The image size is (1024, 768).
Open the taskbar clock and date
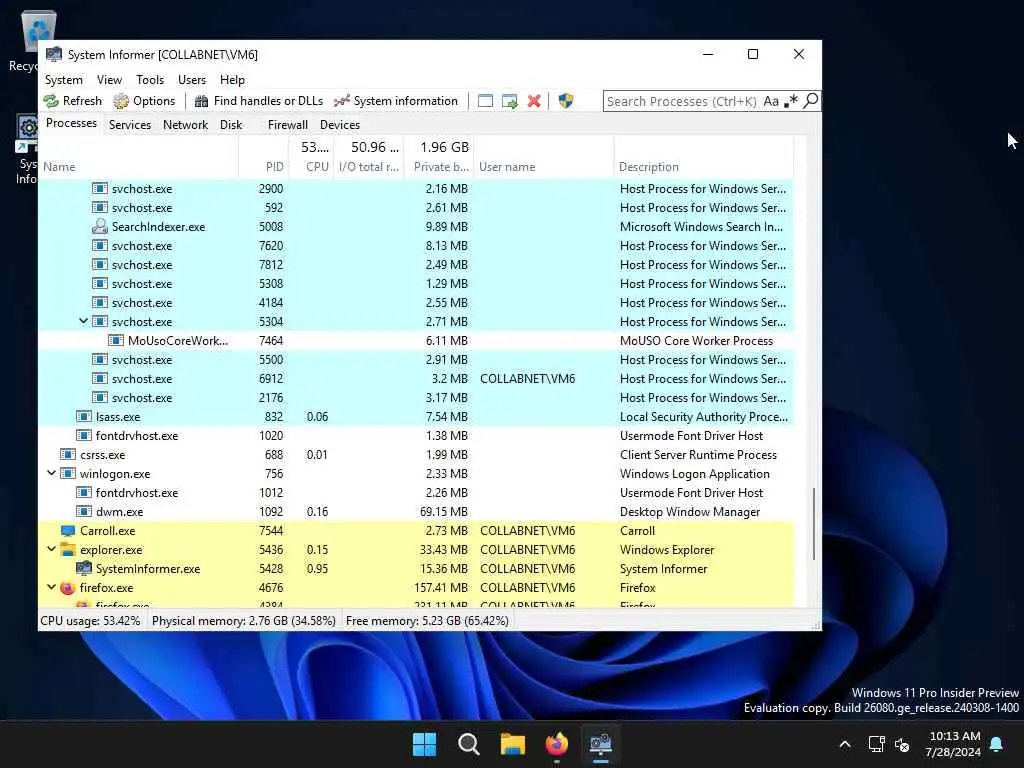point(953,744)
